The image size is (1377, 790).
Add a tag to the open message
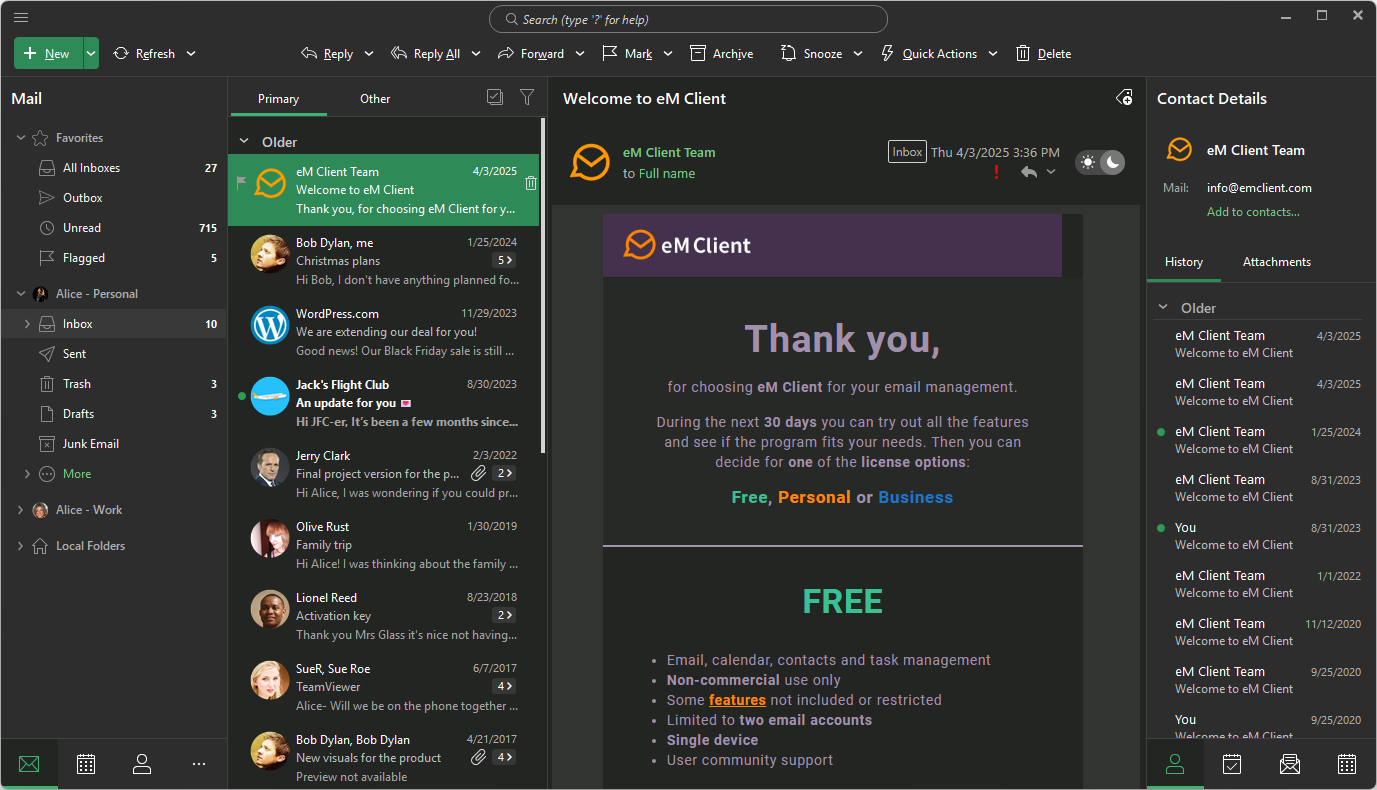(x=1124, y=98)
